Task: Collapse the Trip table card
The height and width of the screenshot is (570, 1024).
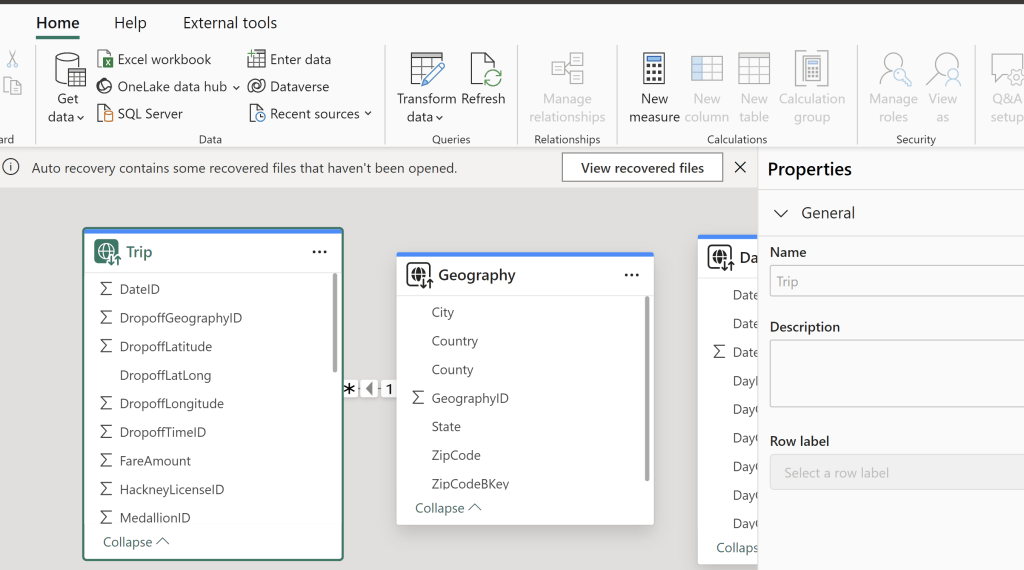Action: click(136, 542)
